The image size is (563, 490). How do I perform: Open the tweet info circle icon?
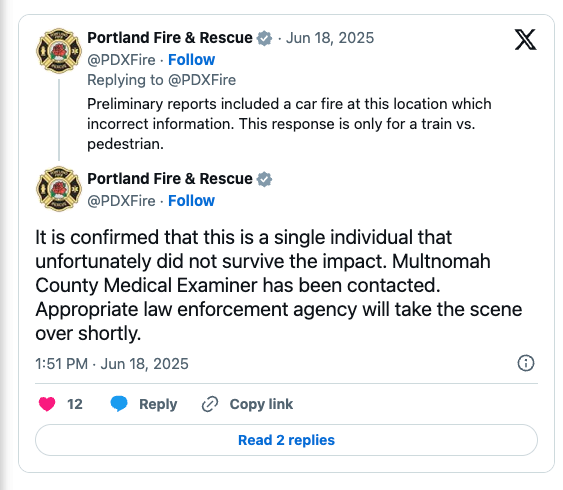pyautogui.click(x=526, y=363)
